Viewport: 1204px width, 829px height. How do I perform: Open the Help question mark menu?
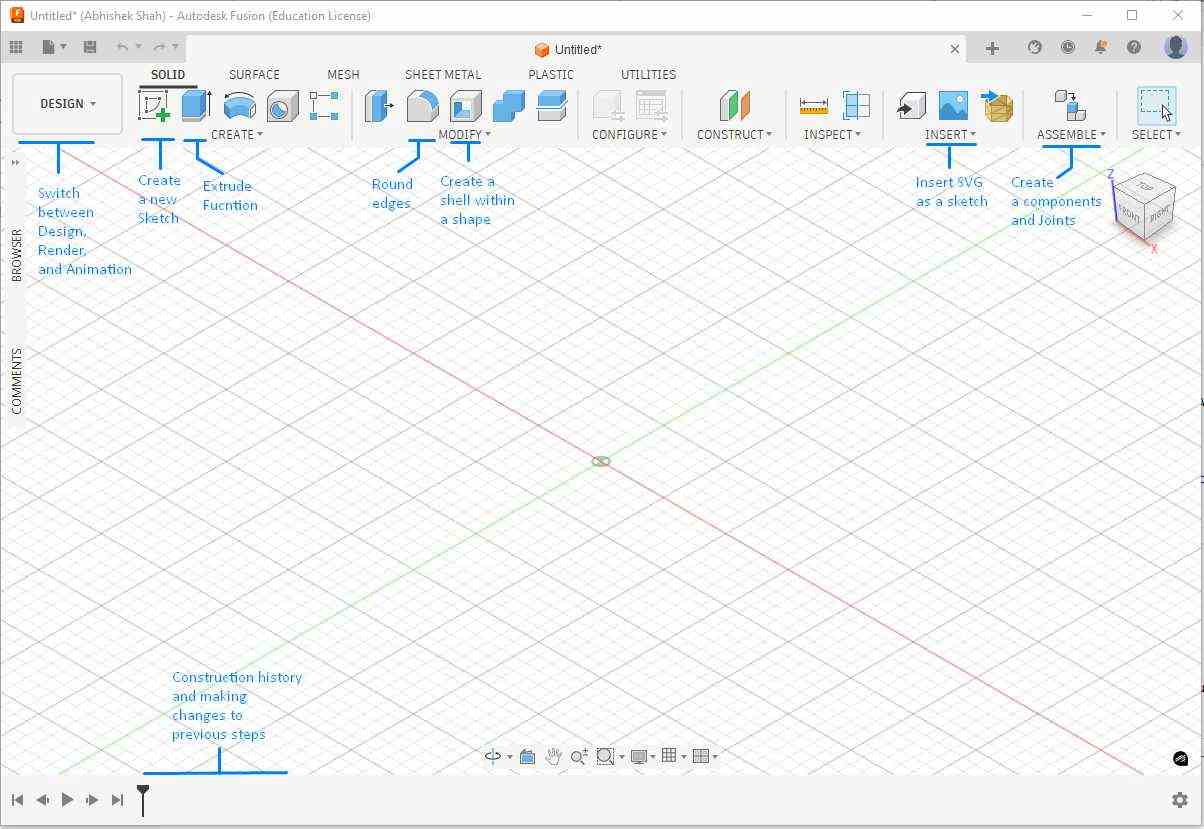1134,47
